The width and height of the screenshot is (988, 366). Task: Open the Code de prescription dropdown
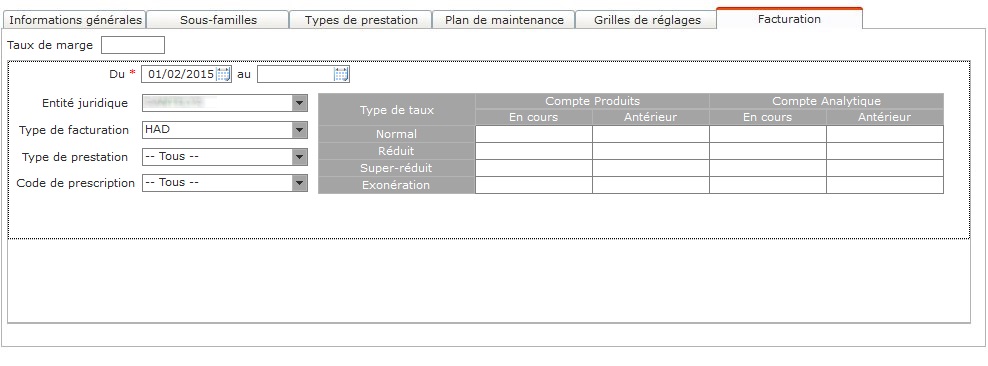tap(300, 183)
